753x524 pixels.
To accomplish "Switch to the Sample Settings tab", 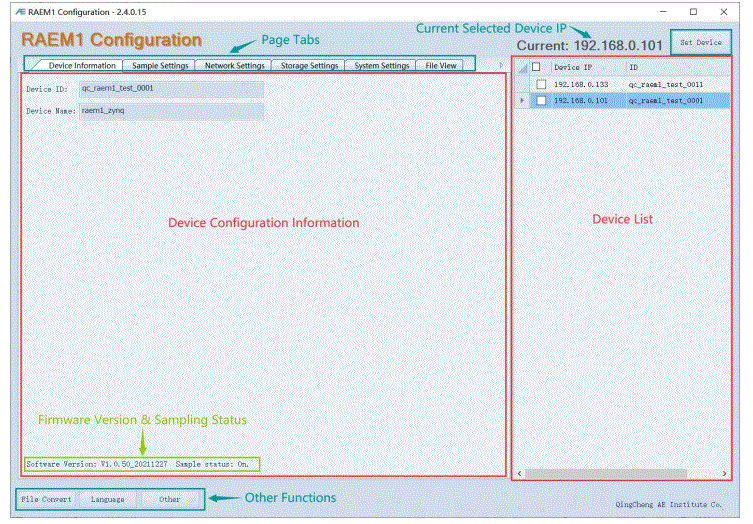I will (x=160, y=65).
